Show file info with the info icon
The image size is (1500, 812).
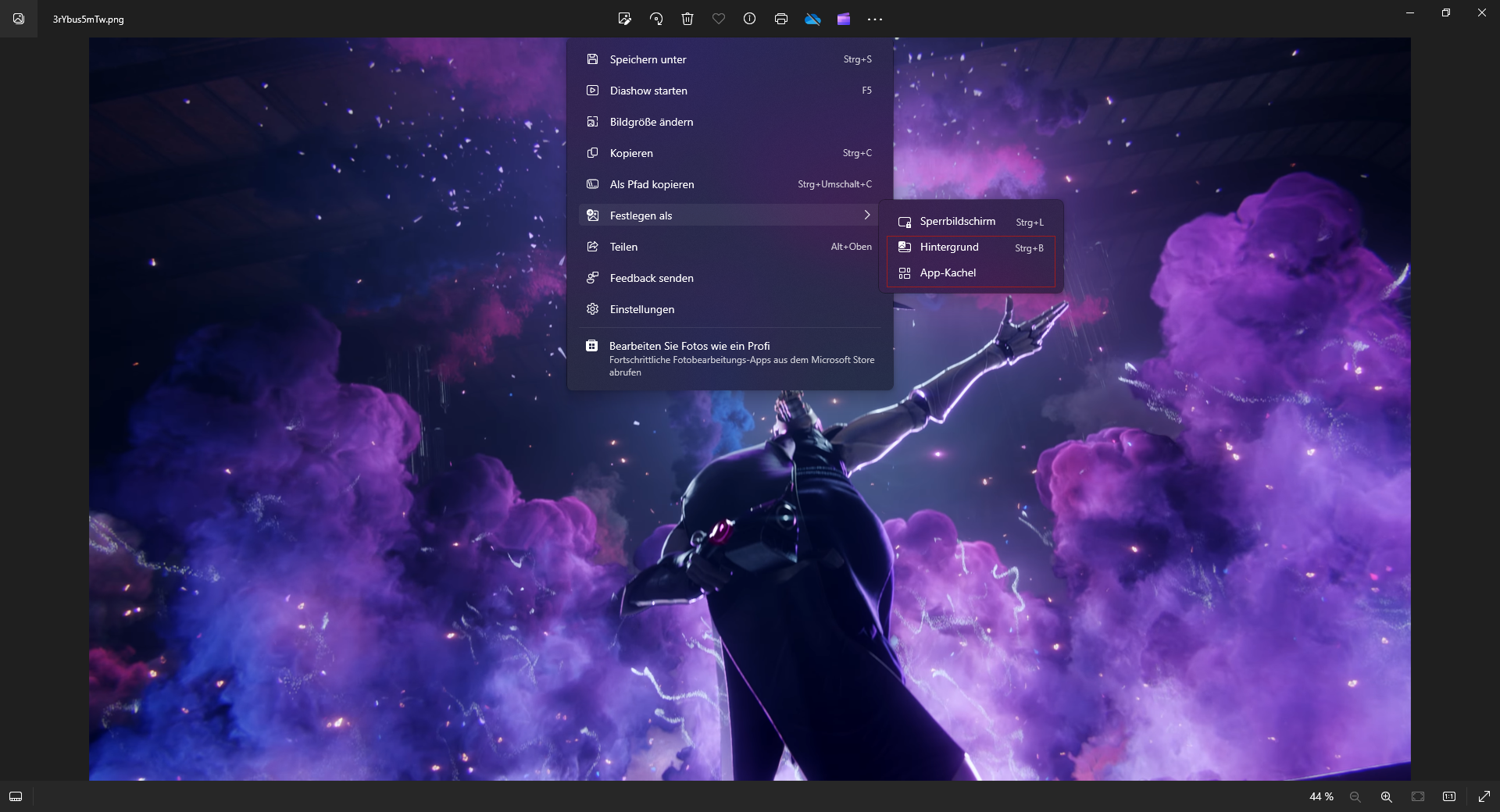click(750, 19)
